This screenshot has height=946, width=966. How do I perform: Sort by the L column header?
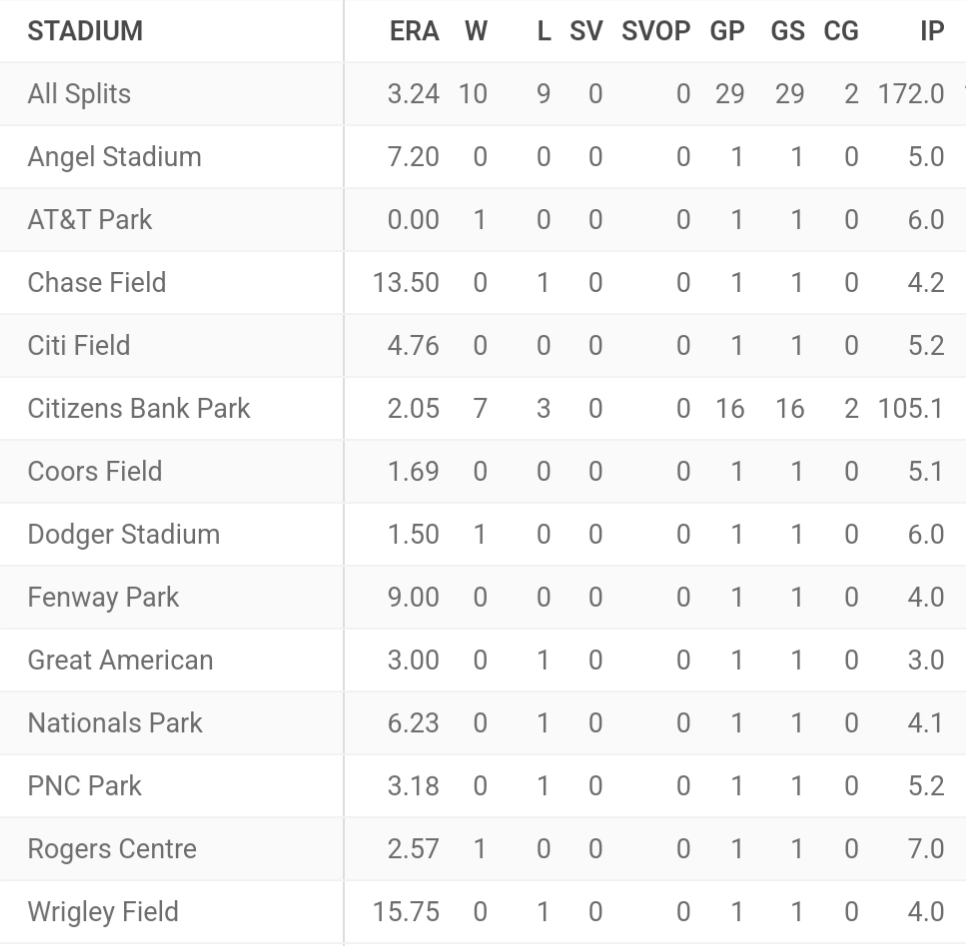543,31
